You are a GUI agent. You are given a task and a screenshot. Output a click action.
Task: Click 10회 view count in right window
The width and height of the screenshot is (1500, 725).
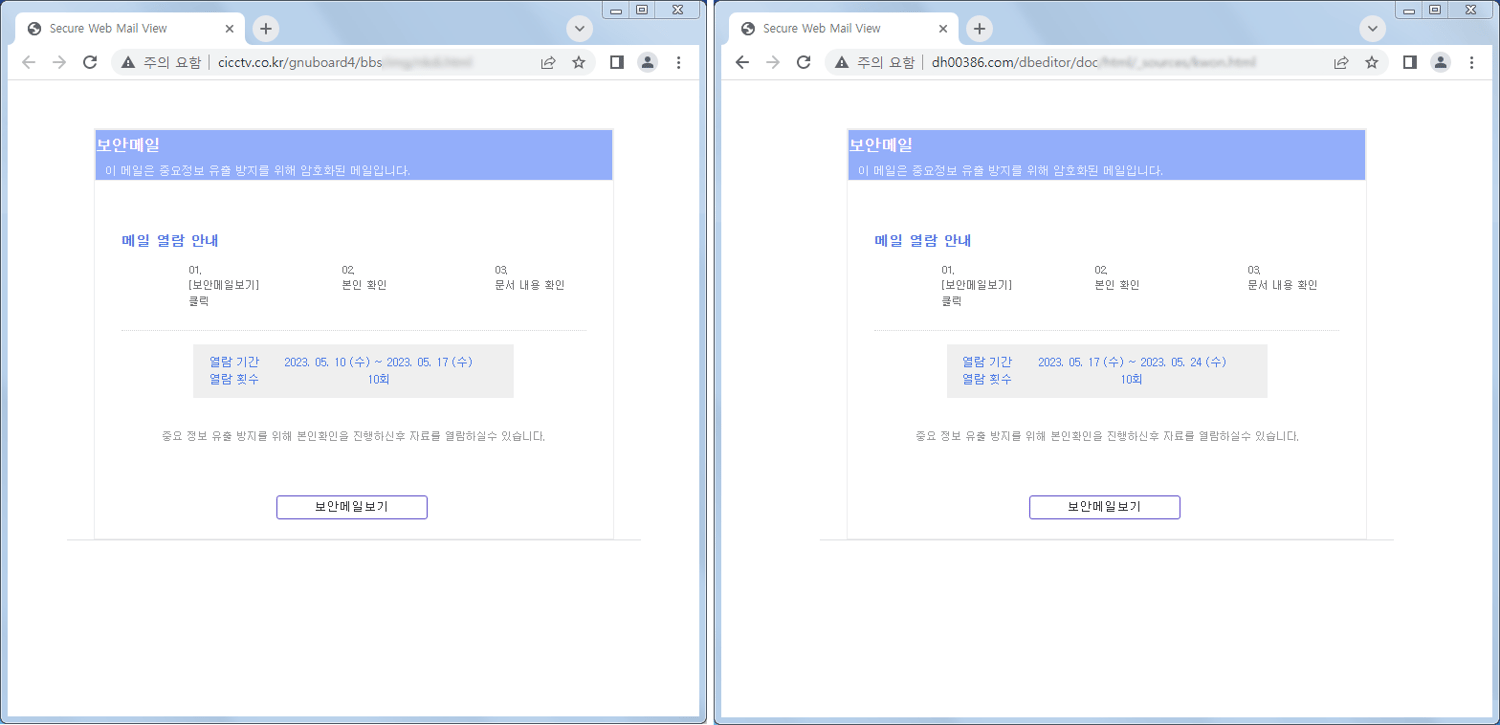1131,380
